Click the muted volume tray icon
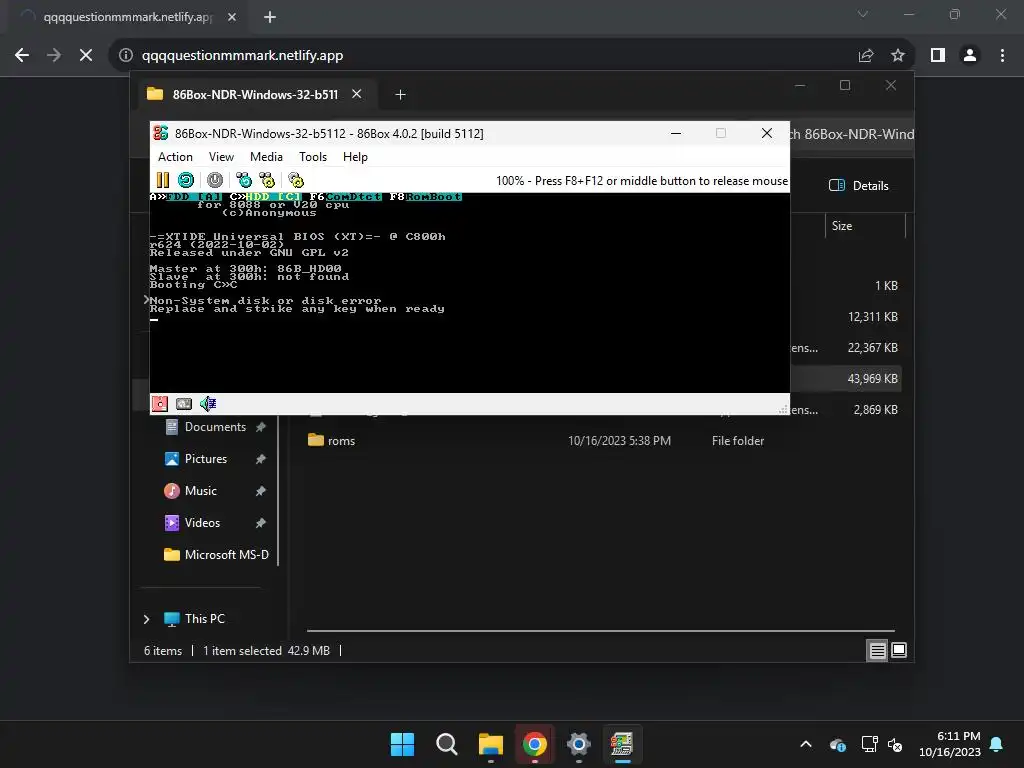Image resolution: width=1024 pixels, height=768 pixels. pyautogui.click(x=895, y=744)
